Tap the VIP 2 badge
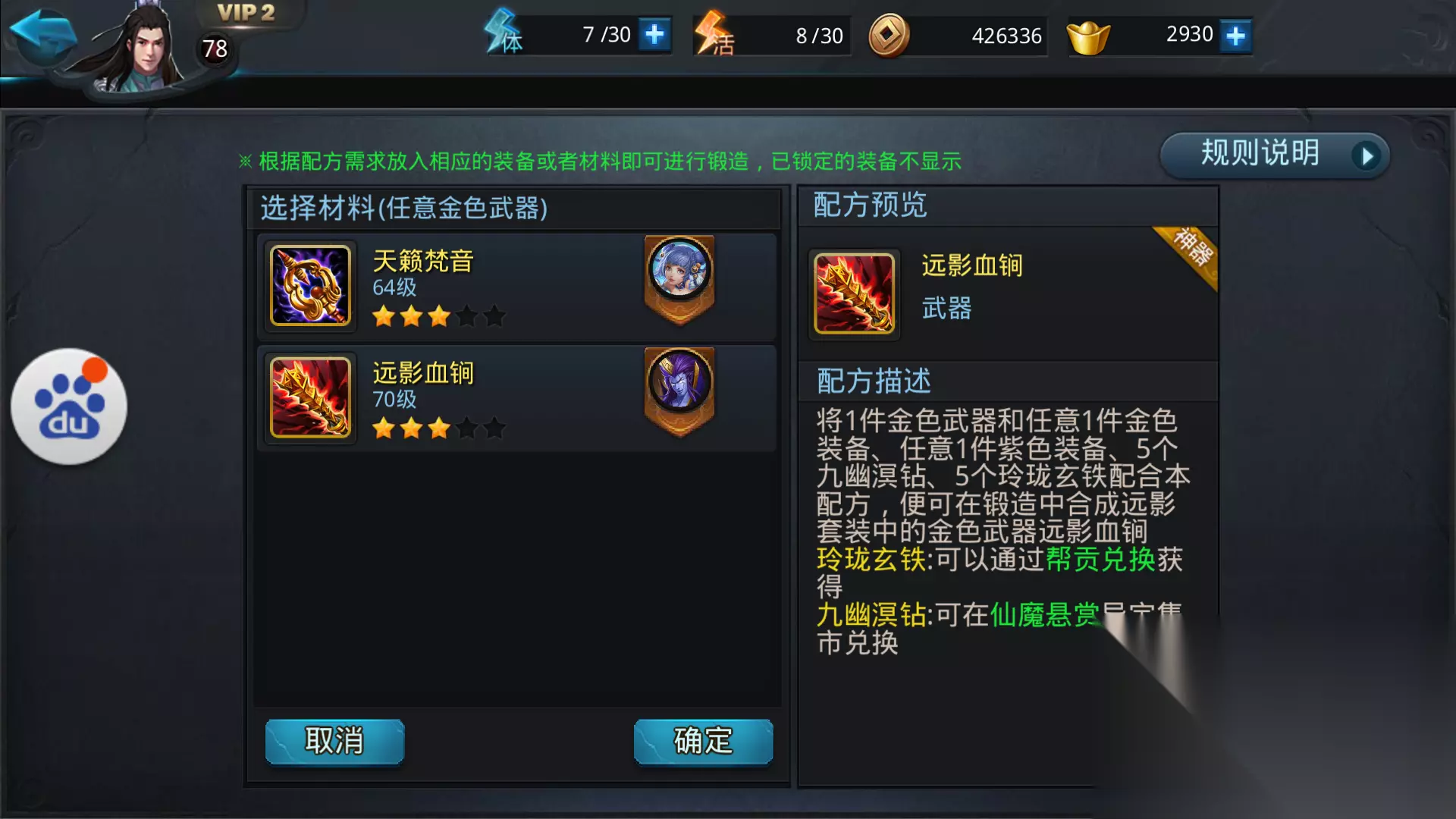The image size is (1456, 819). pos(246,13)
